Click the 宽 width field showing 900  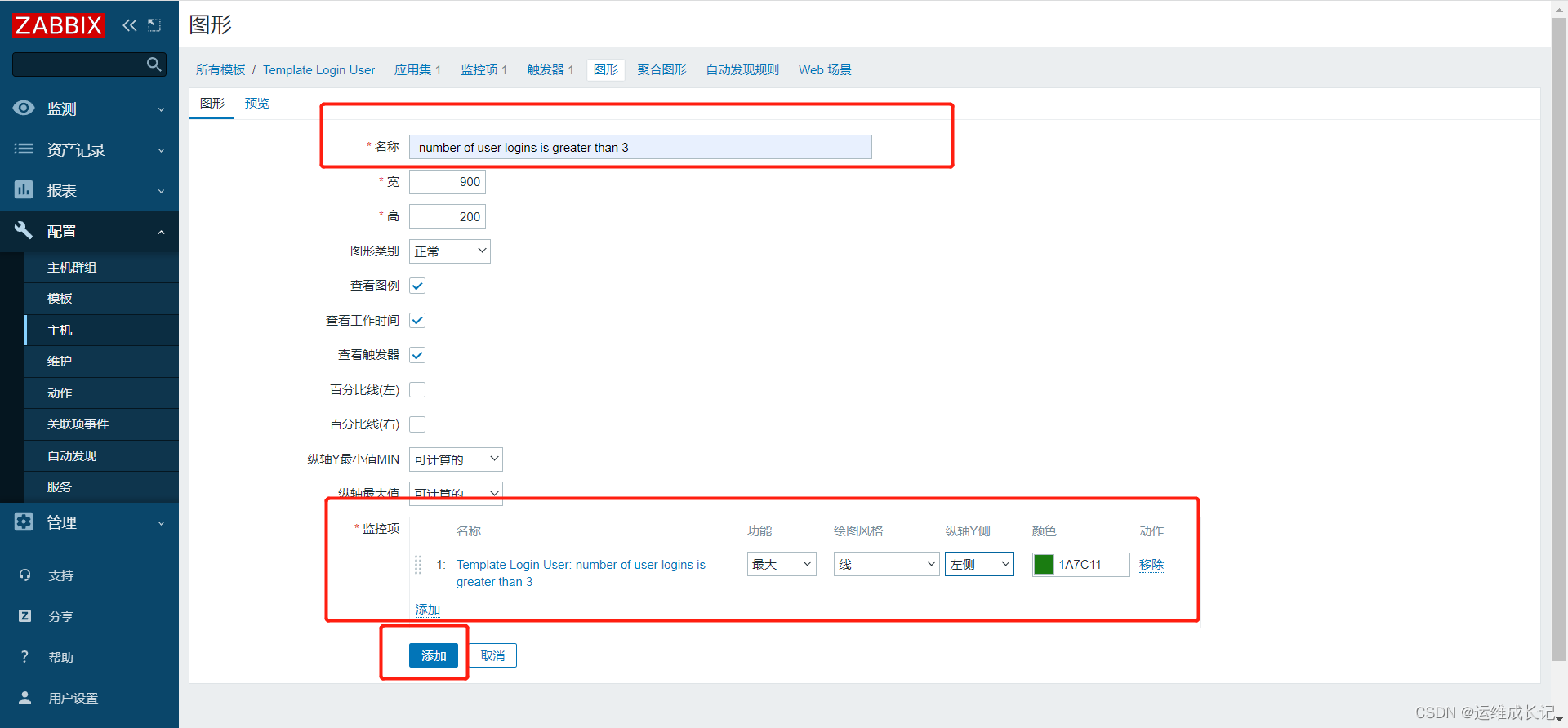pos(448,181)
